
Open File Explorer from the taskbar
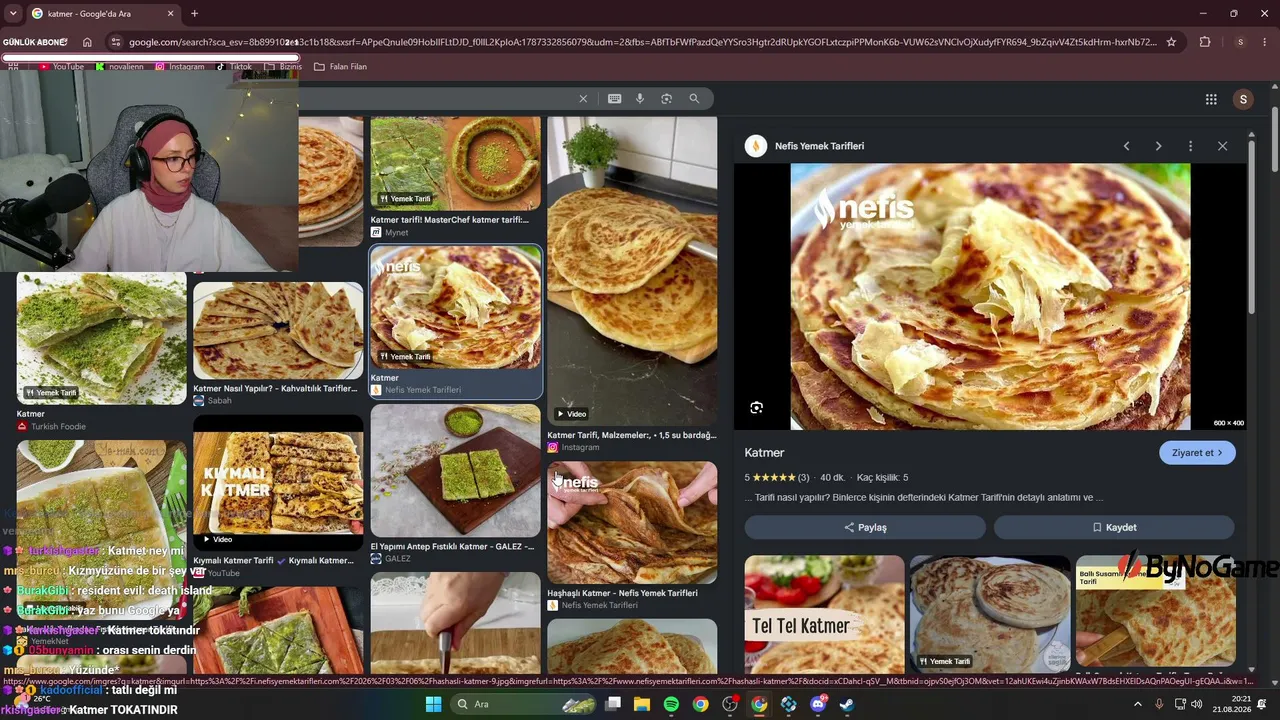point(642,704)
